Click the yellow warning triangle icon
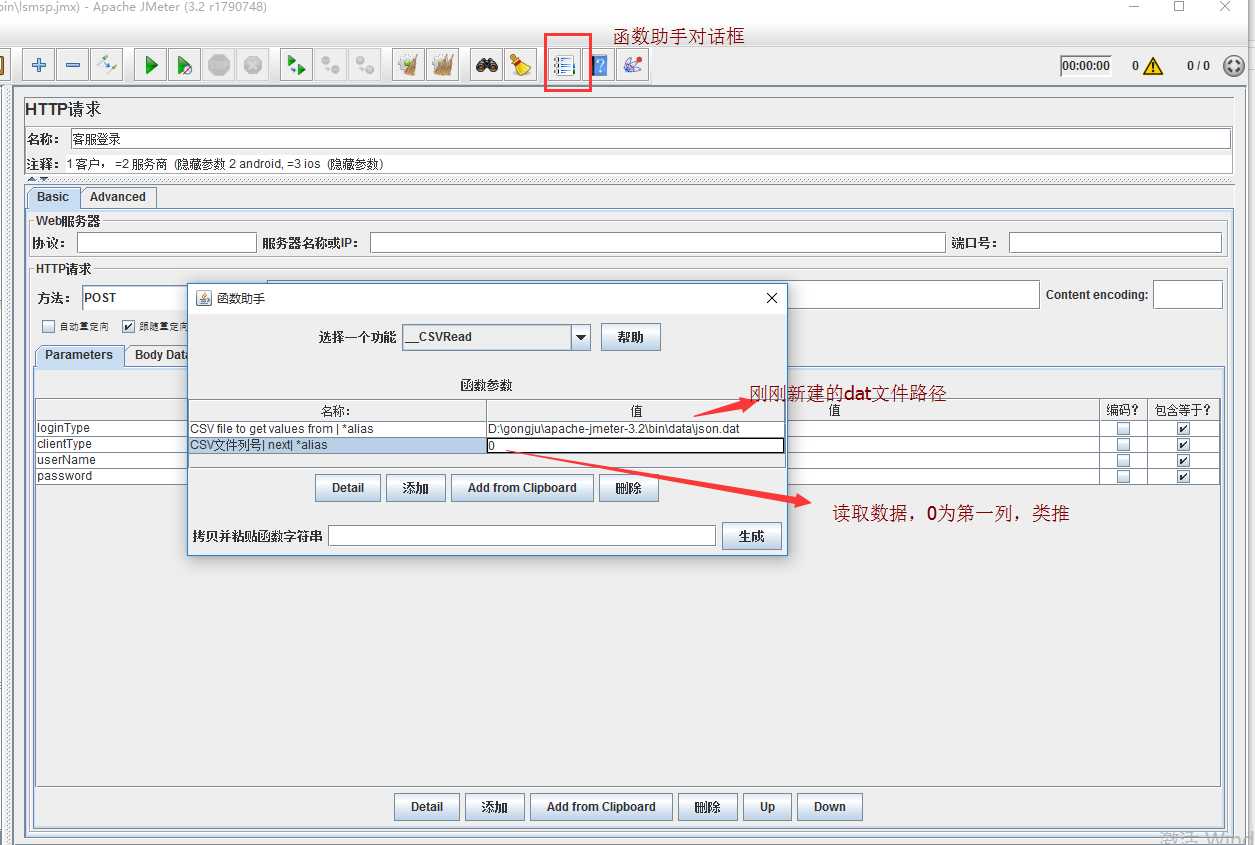 1153,66
